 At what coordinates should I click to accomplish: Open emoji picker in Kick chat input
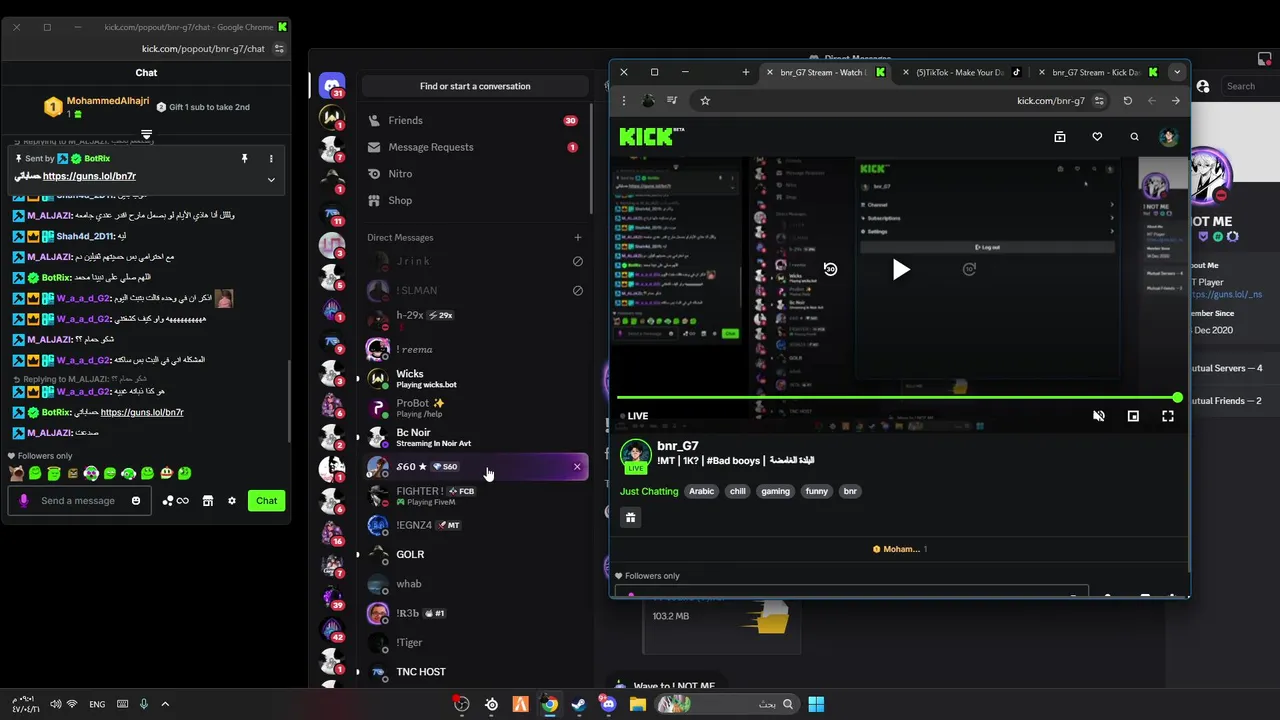point(136,501)
